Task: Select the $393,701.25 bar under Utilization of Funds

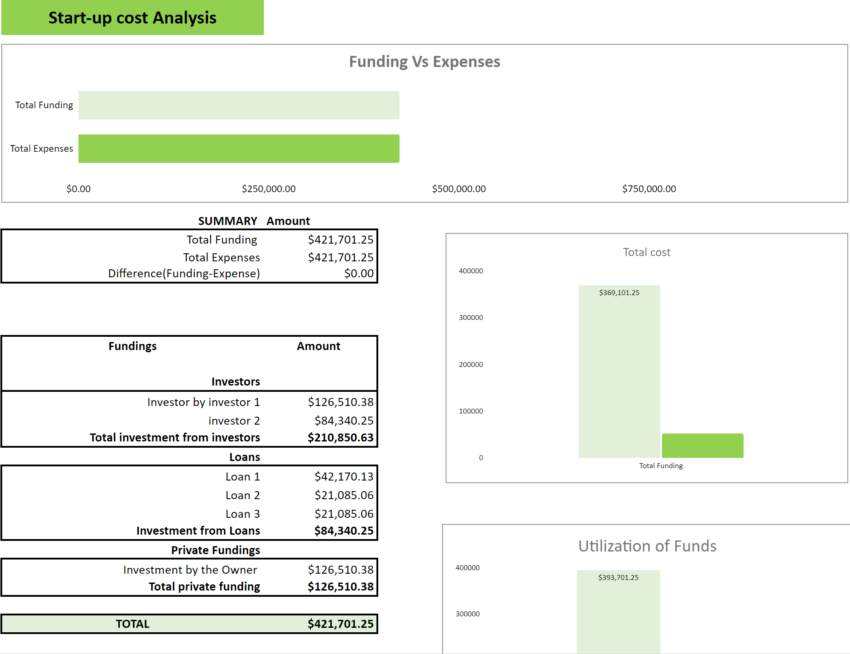Action: click(x=619, y=610)
